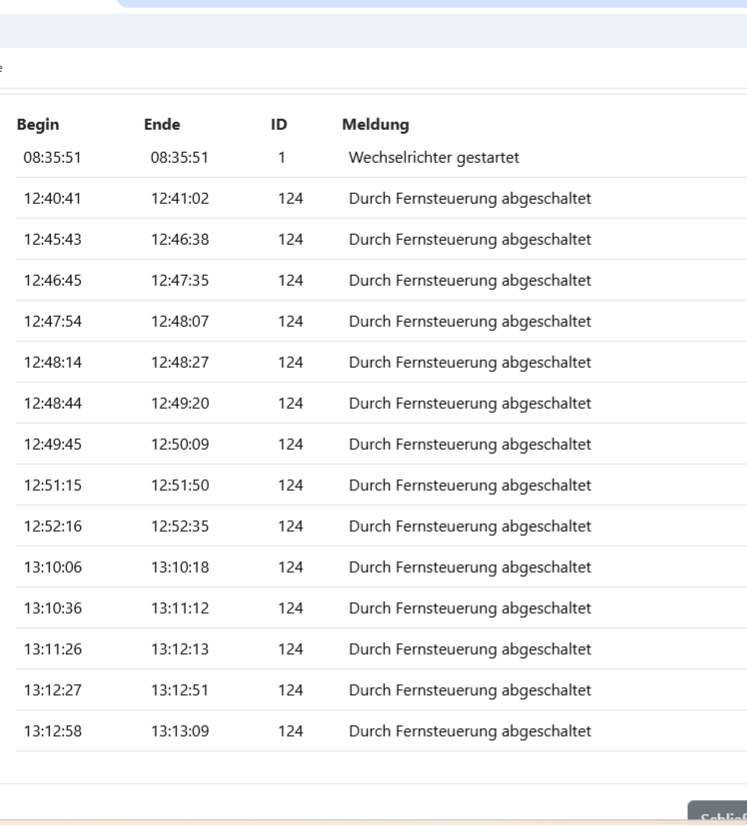Viewport: 747px width, 826px height.
Task: Click end time 12:52:35
Action: [180, 526]
